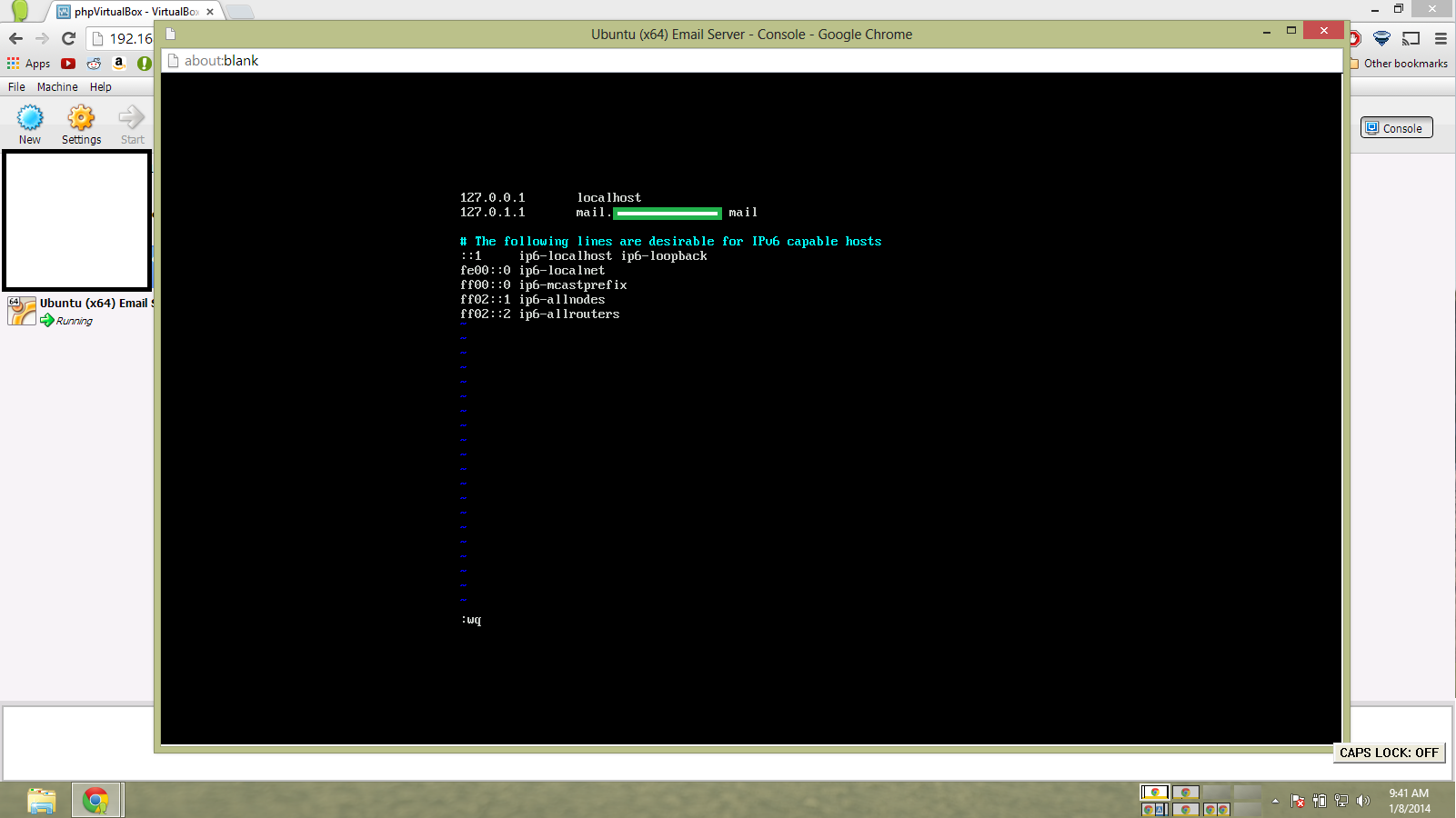Open Action Center flag tray icon
1456x818 pixels.
[1298, 801]
